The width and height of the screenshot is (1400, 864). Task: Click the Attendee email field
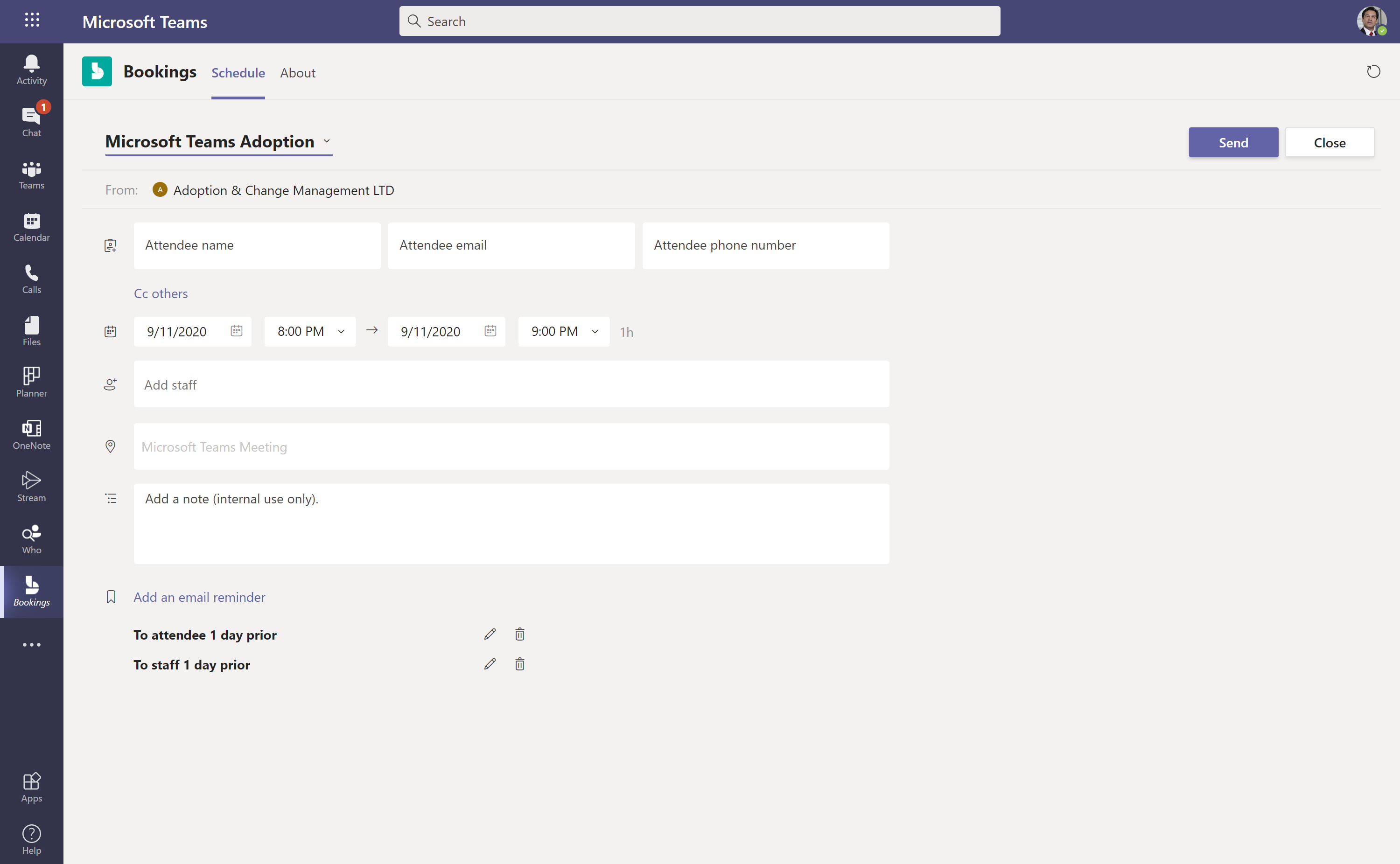(511, 245)
